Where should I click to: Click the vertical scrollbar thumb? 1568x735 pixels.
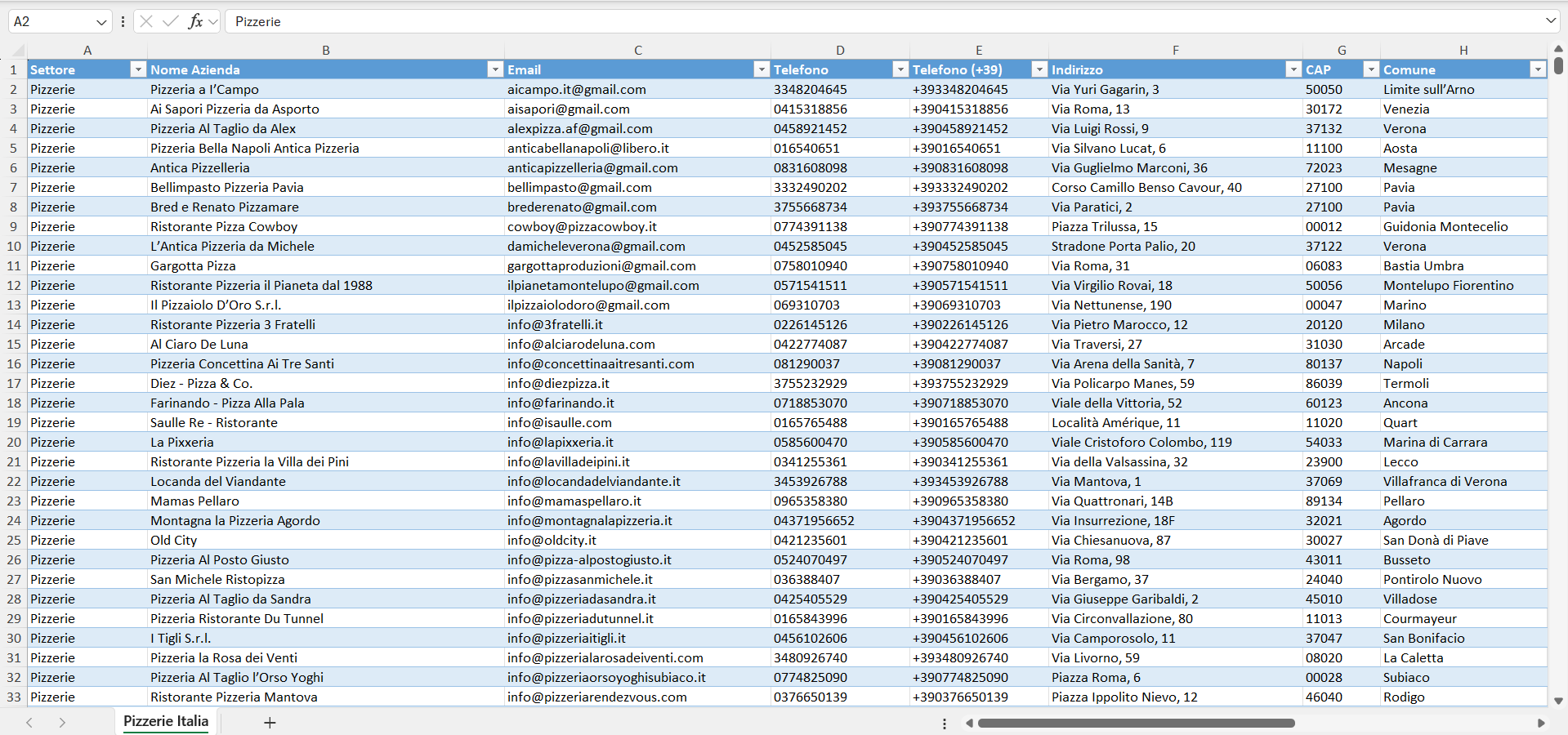[1558, 65]
